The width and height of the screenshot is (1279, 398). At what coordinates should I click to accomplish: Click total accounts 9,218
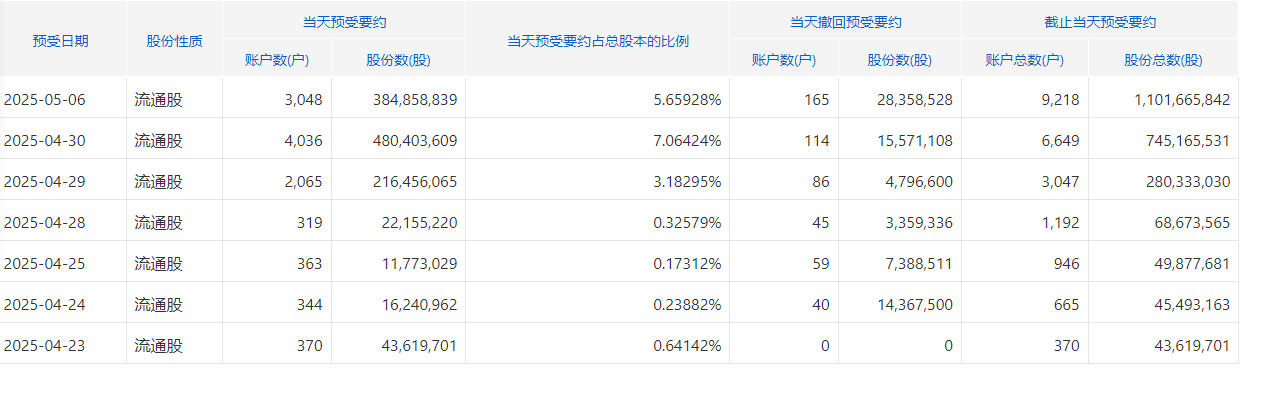[x=1061, y=99]
